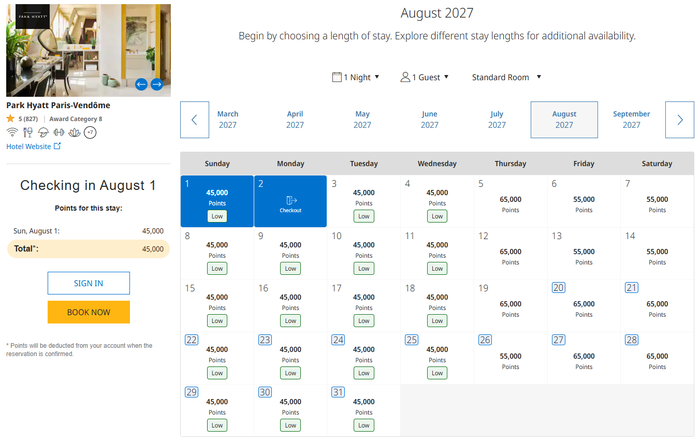Show the +7 more amenities
This screenshot has width=700, height=442.
coord(90,132)
